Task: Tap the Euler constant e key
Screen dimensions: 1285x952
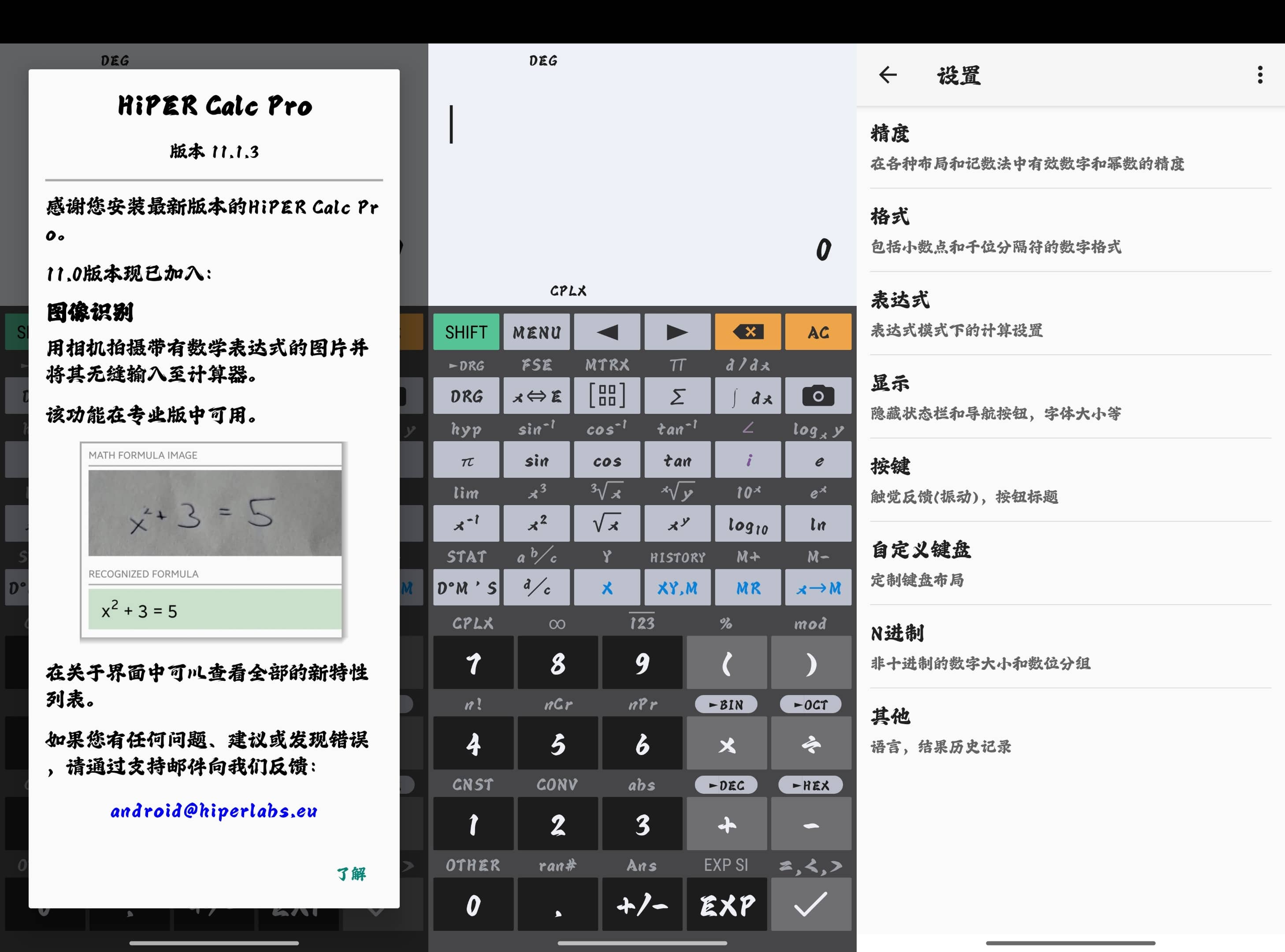Action: [818, 460]
